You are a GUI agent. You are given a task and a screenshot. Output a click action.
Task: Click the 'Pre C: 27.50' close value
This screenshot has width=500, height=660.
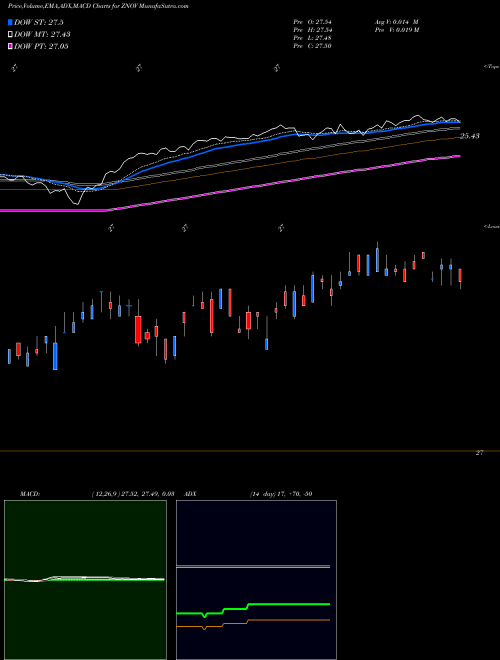coord(312,46)
